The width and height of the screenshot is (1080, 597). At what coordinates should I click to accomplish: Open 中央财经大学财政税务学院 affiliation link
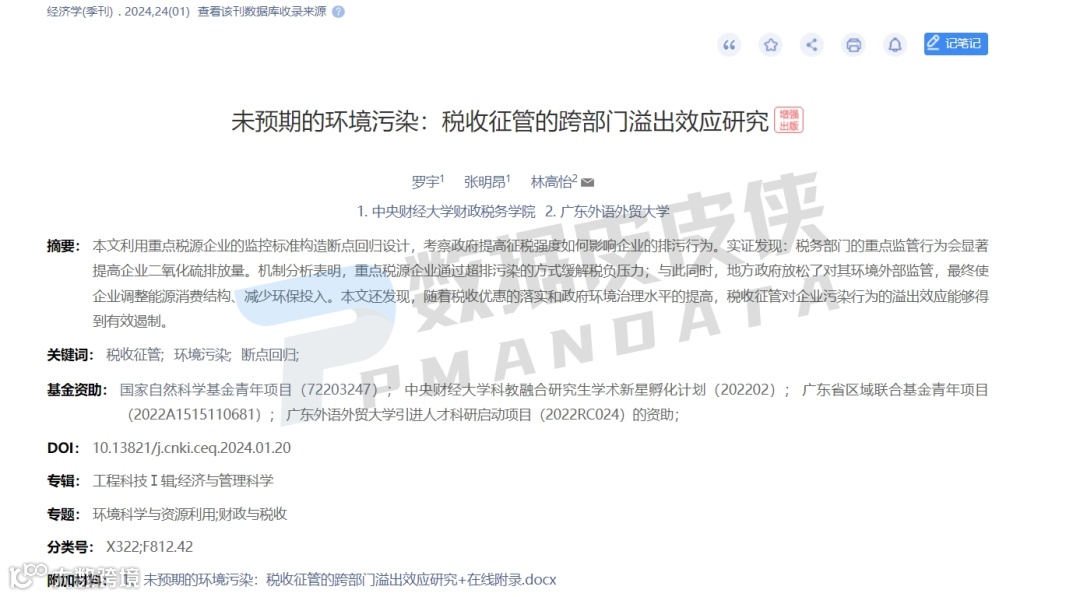[446, 211]
